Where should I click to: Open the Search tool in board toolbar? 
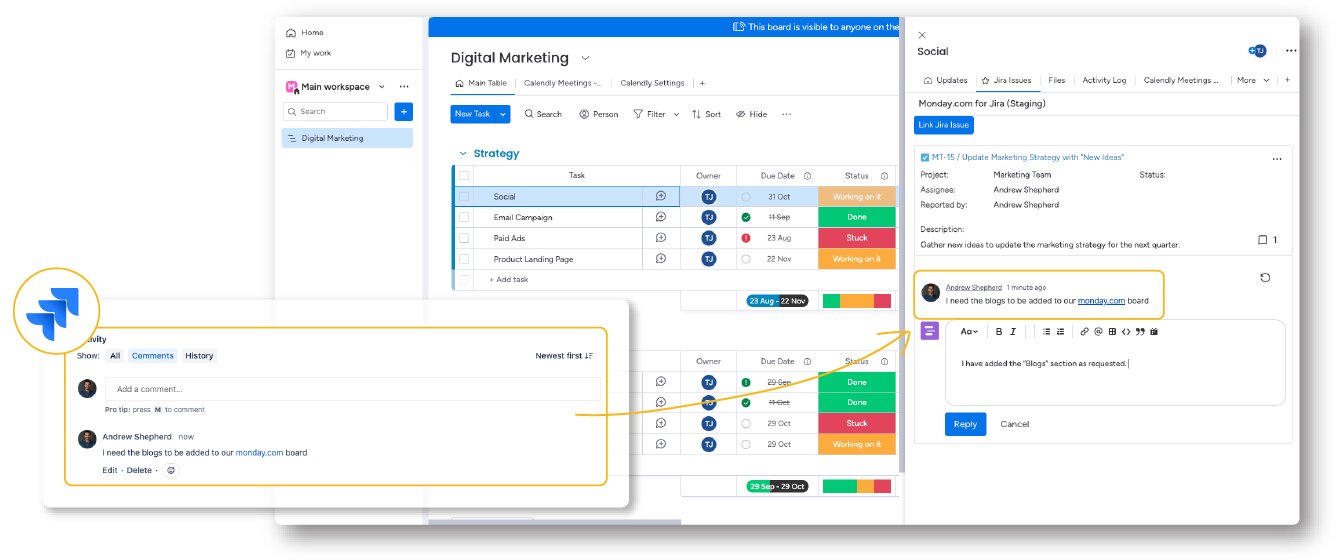543,114
